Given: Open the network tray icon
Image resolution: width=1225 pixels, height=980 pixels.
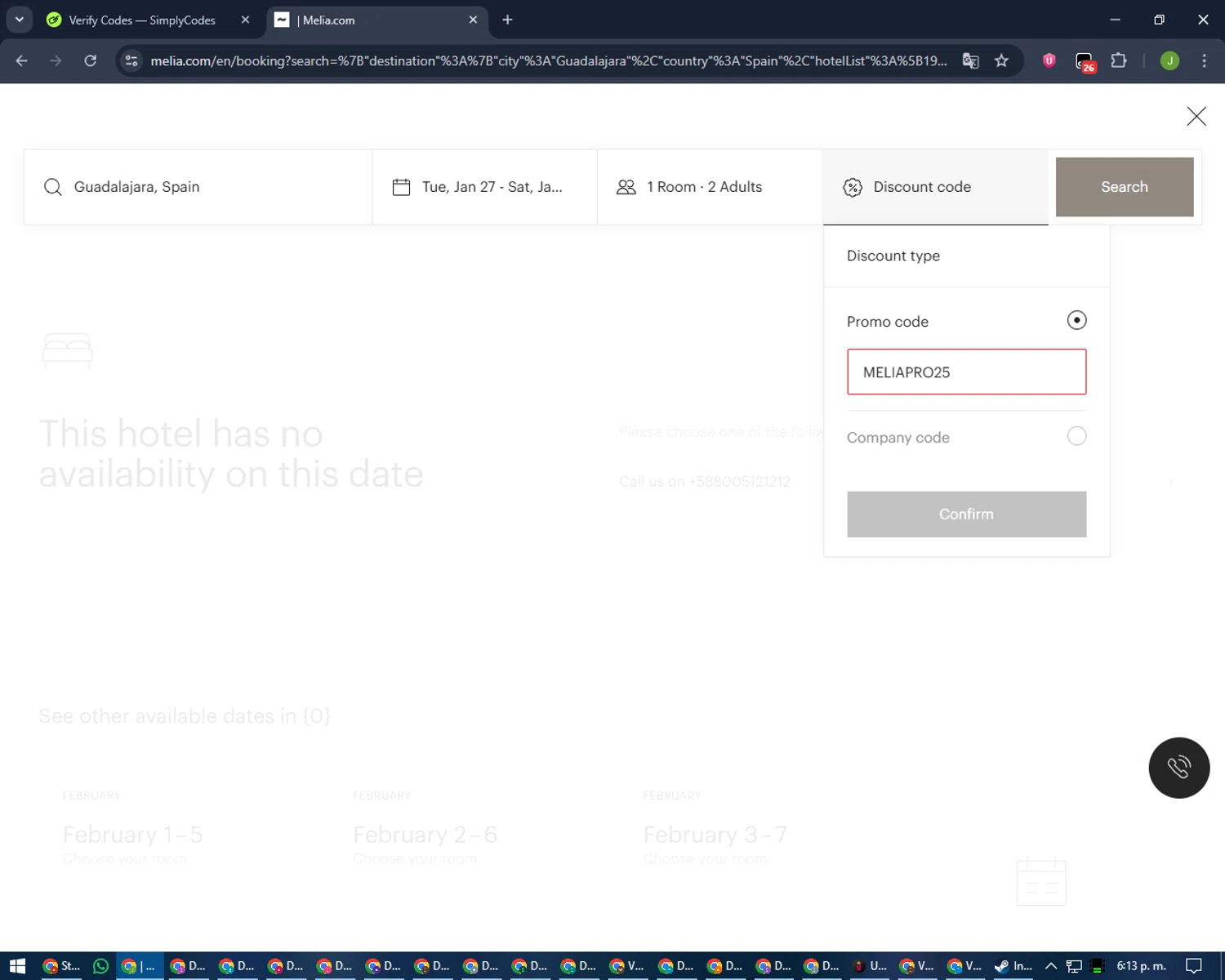Looking at the screenshot, I should coord(1074,966).
